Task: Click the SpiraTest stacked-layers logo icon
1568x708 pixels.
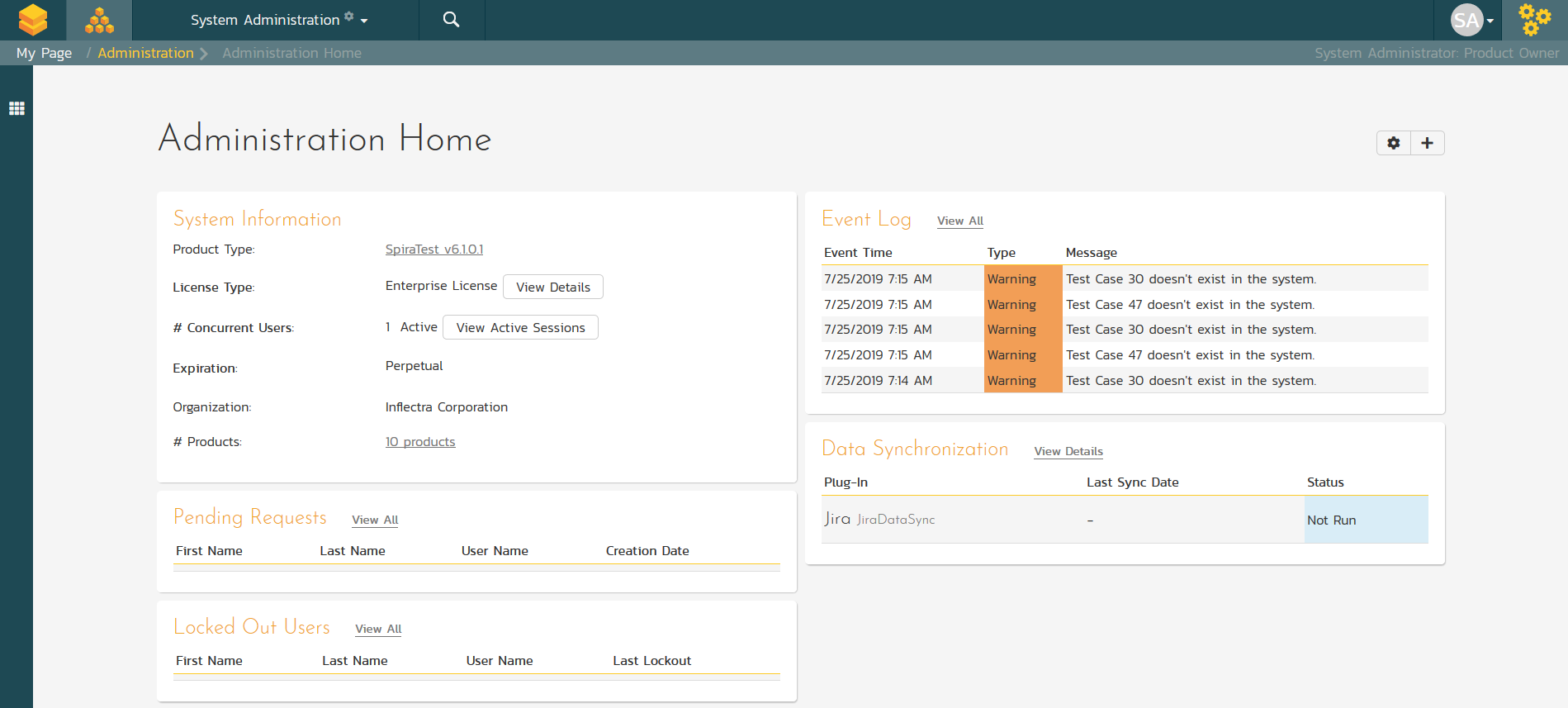Action: (33, 20)
